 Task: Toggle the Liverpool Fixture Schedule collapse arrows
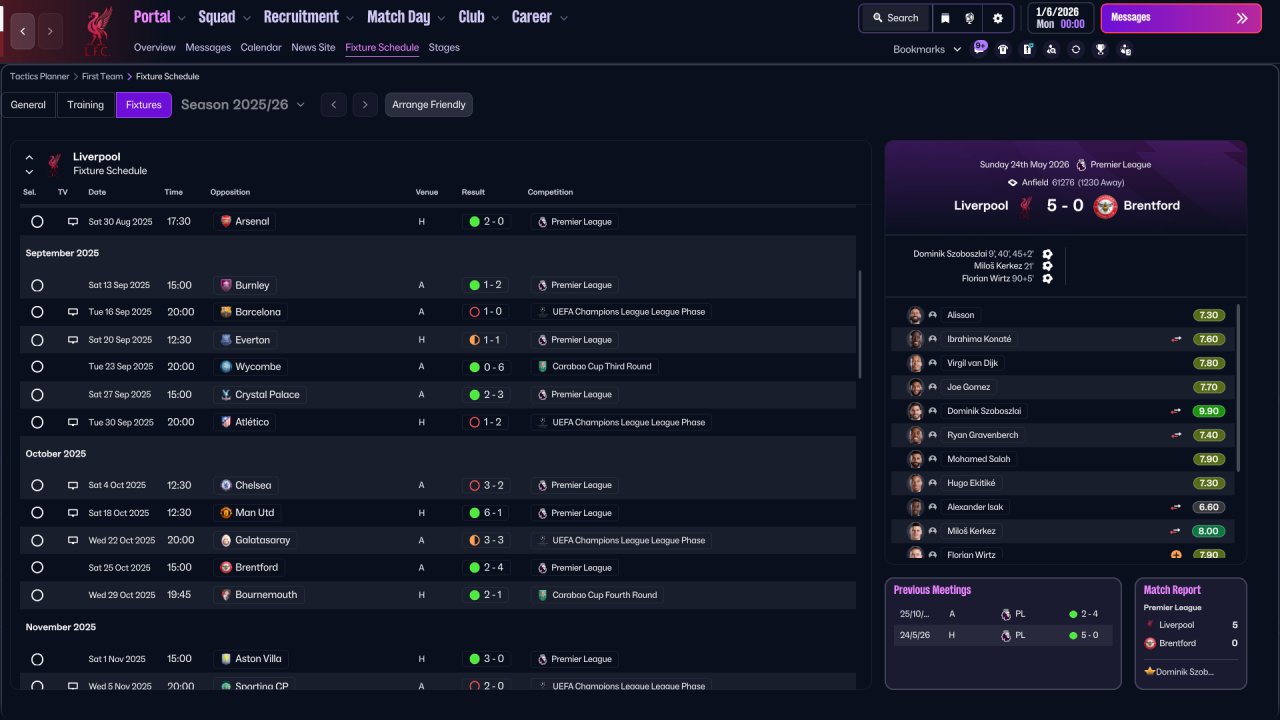[x=29, y=164]
